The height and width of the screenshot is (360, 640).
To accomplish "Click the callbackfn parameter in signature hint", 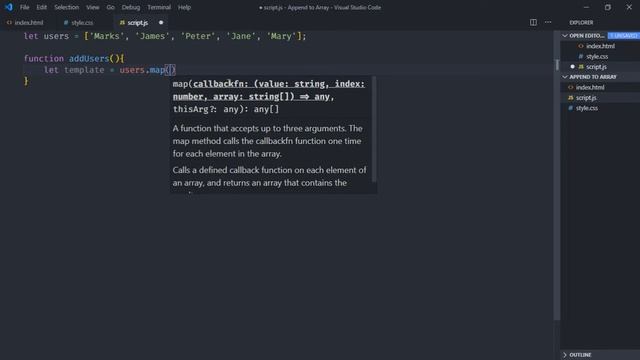I will pos(220,84).
